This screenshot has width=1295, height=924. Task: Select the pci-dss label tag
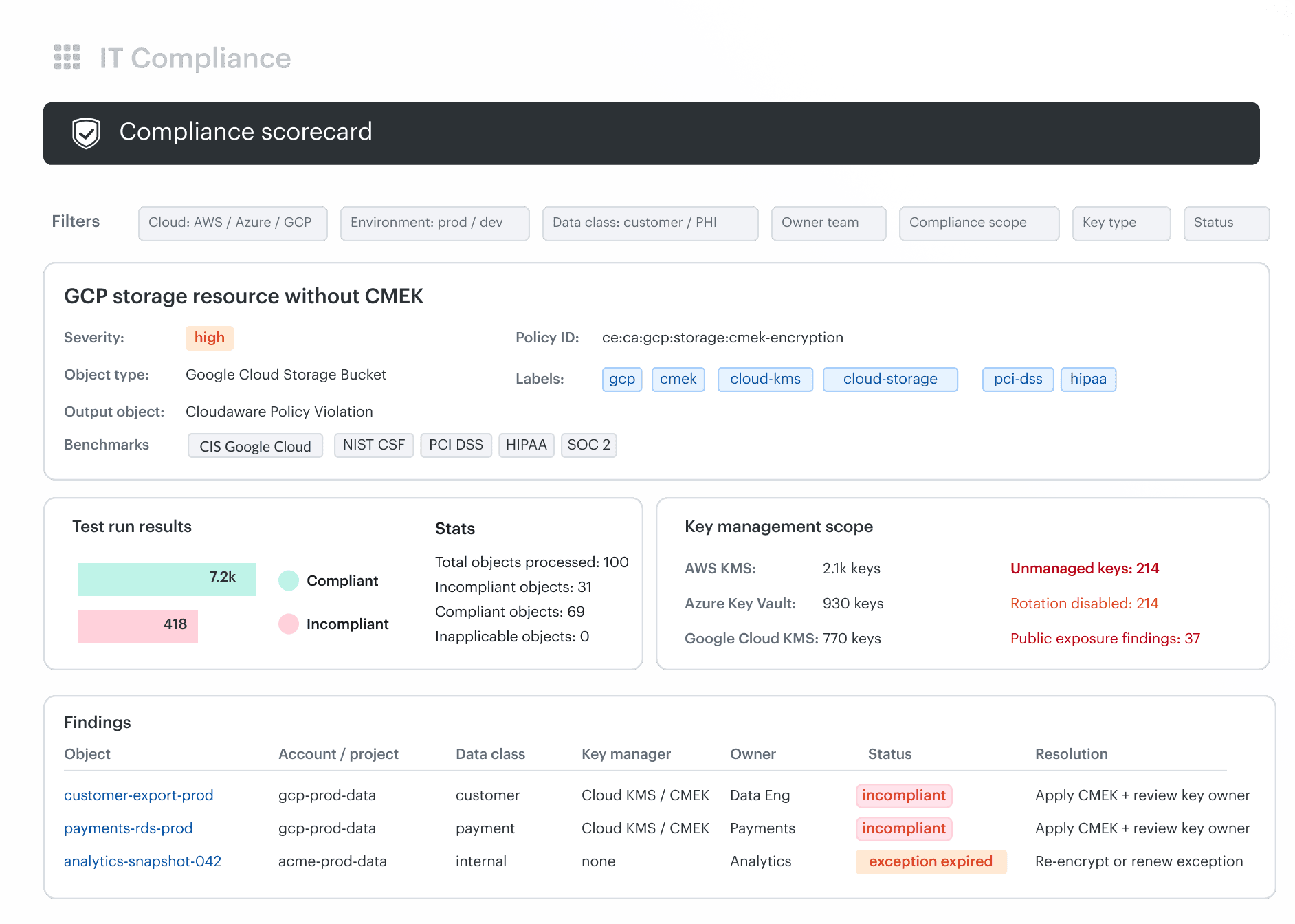click(x=1018, y=379)
